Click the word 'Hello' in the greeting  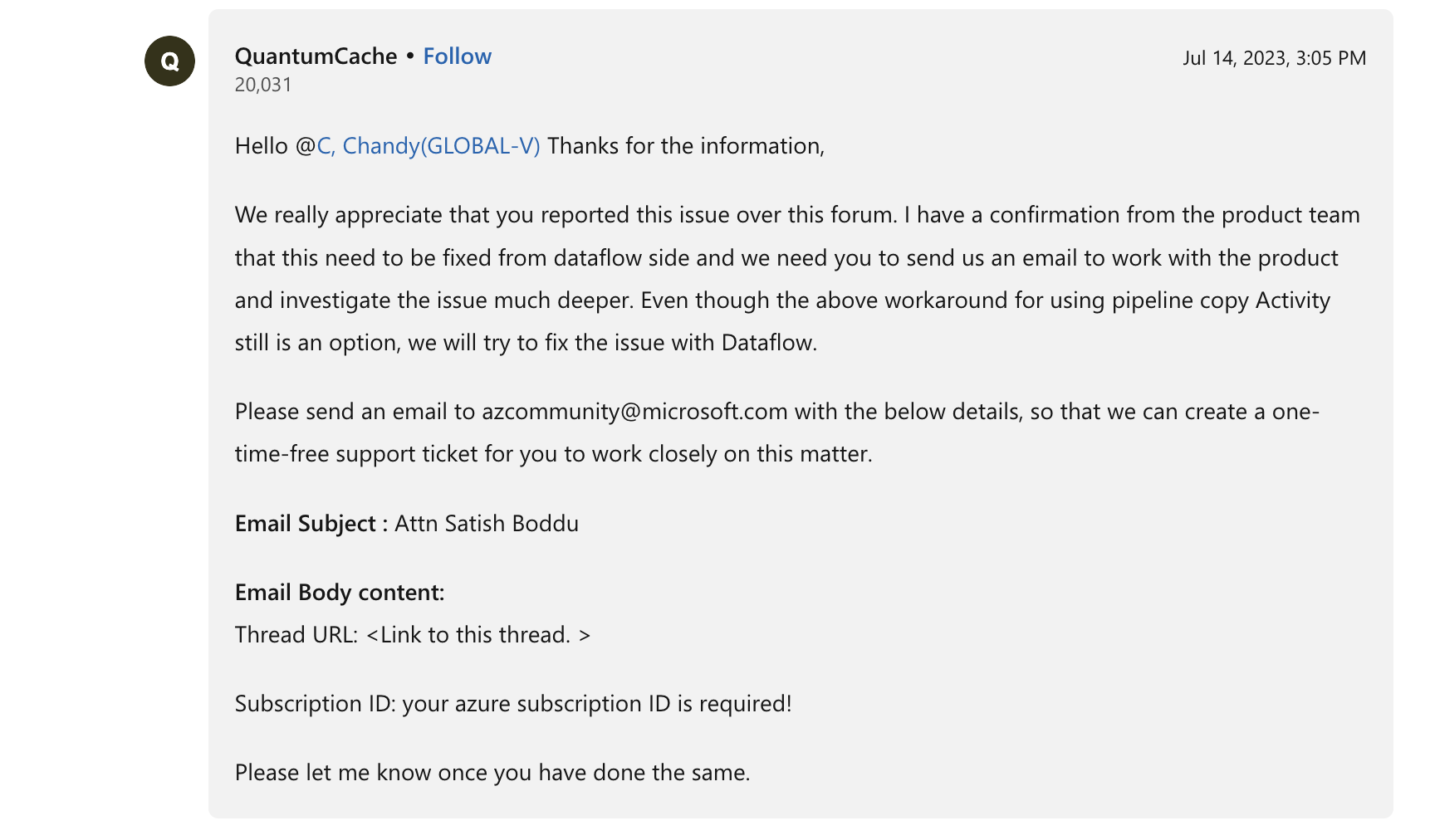point(261,146)
